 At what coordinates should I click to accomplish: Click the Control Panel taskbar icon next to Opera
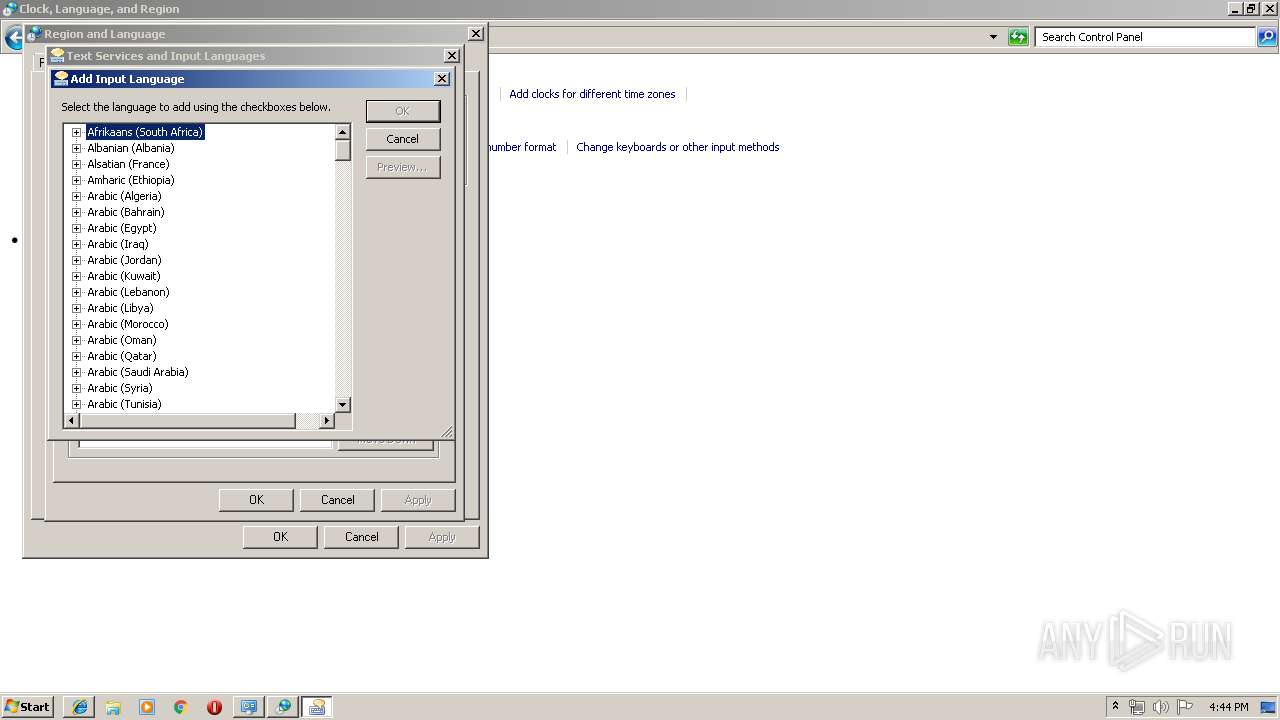[249, 707]
